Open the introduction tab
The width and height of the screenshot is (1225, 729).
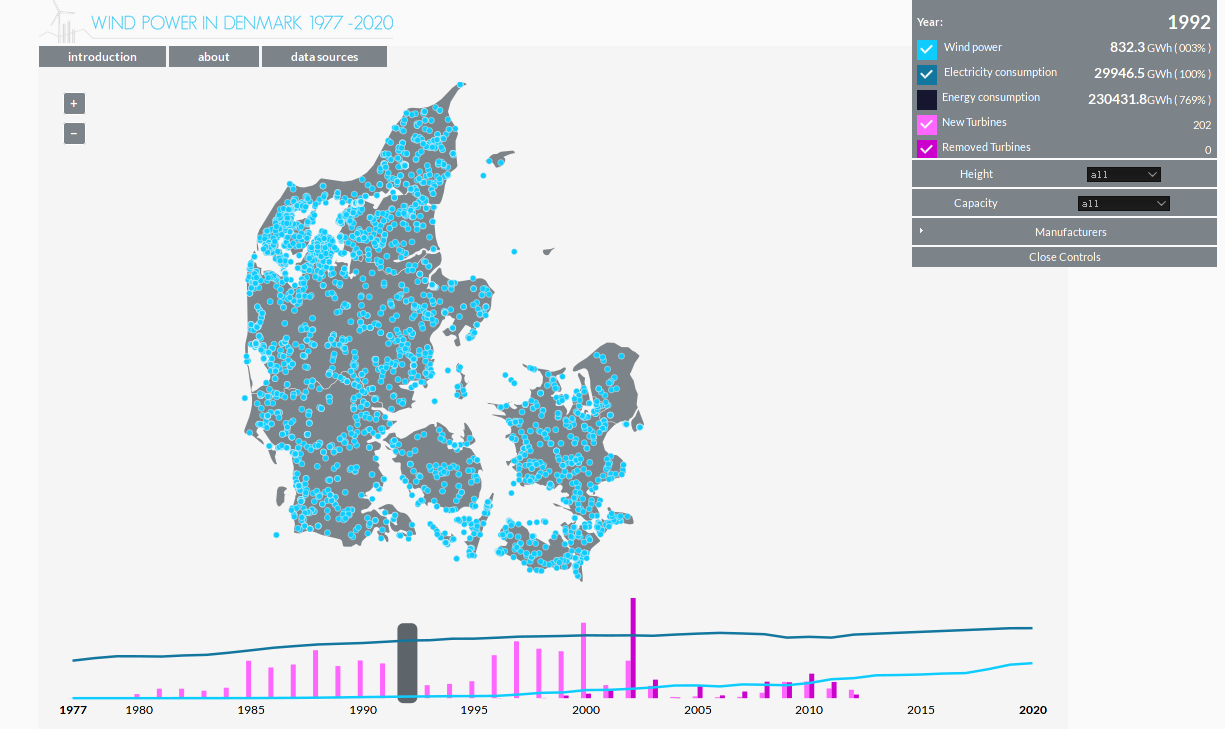[102, 57]
